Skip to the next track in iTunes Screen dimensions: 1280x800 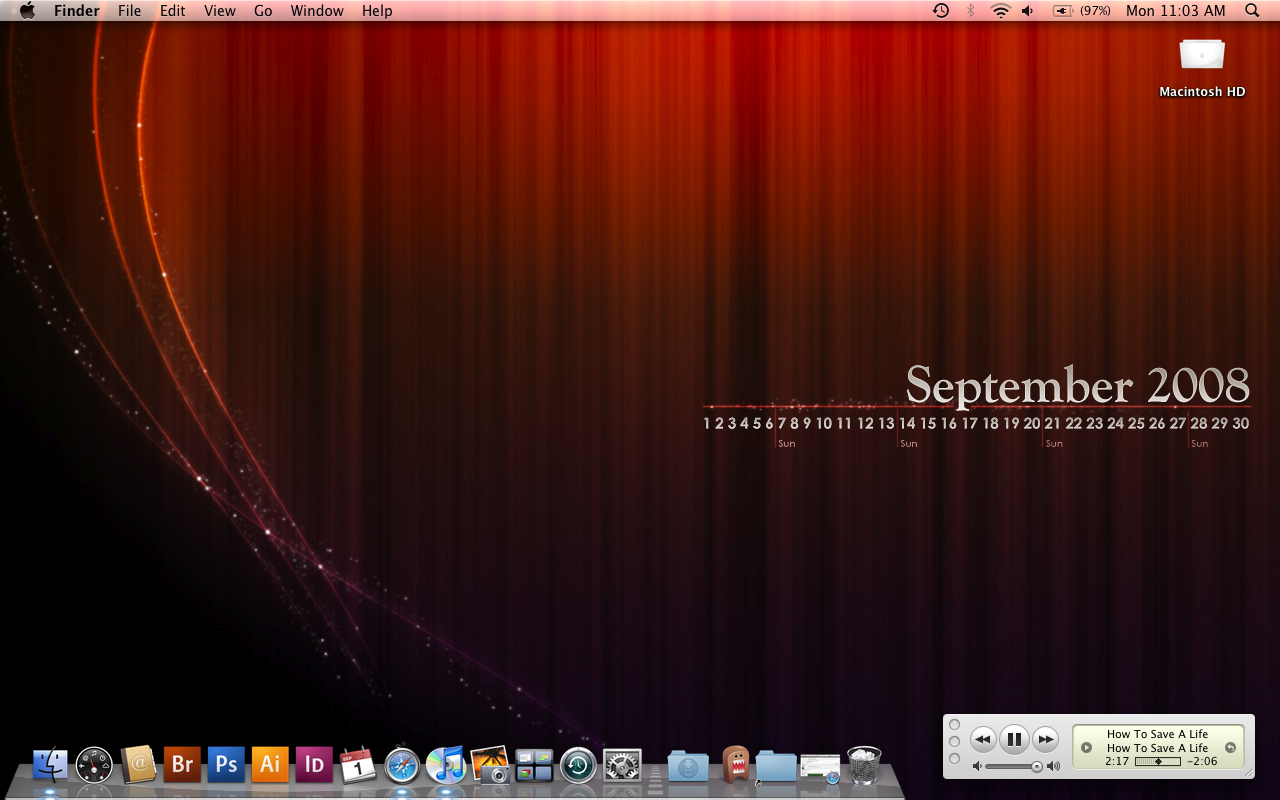point(1045,740)
